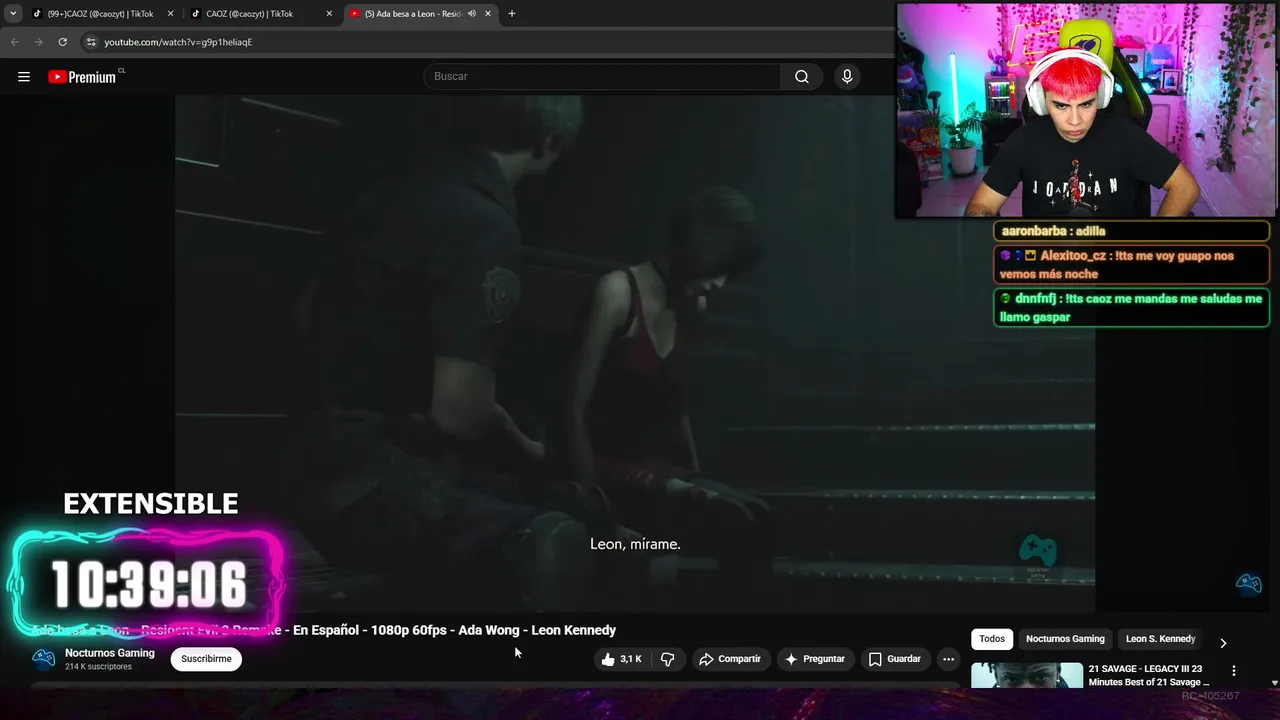Switch to the (99+)CAOZ TikTok tab
This screenshot has width=1280, height=720.
[100, 14]
